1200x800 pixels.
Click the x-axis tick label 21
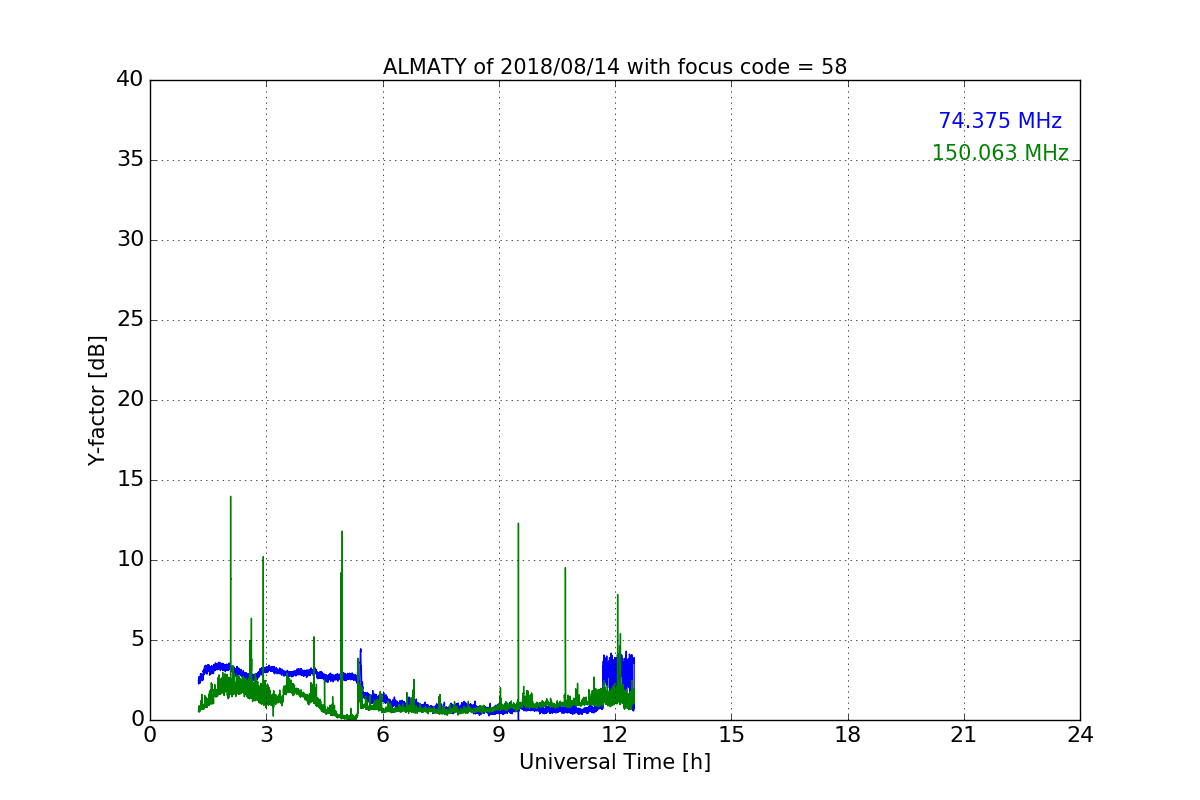[964, 735]
